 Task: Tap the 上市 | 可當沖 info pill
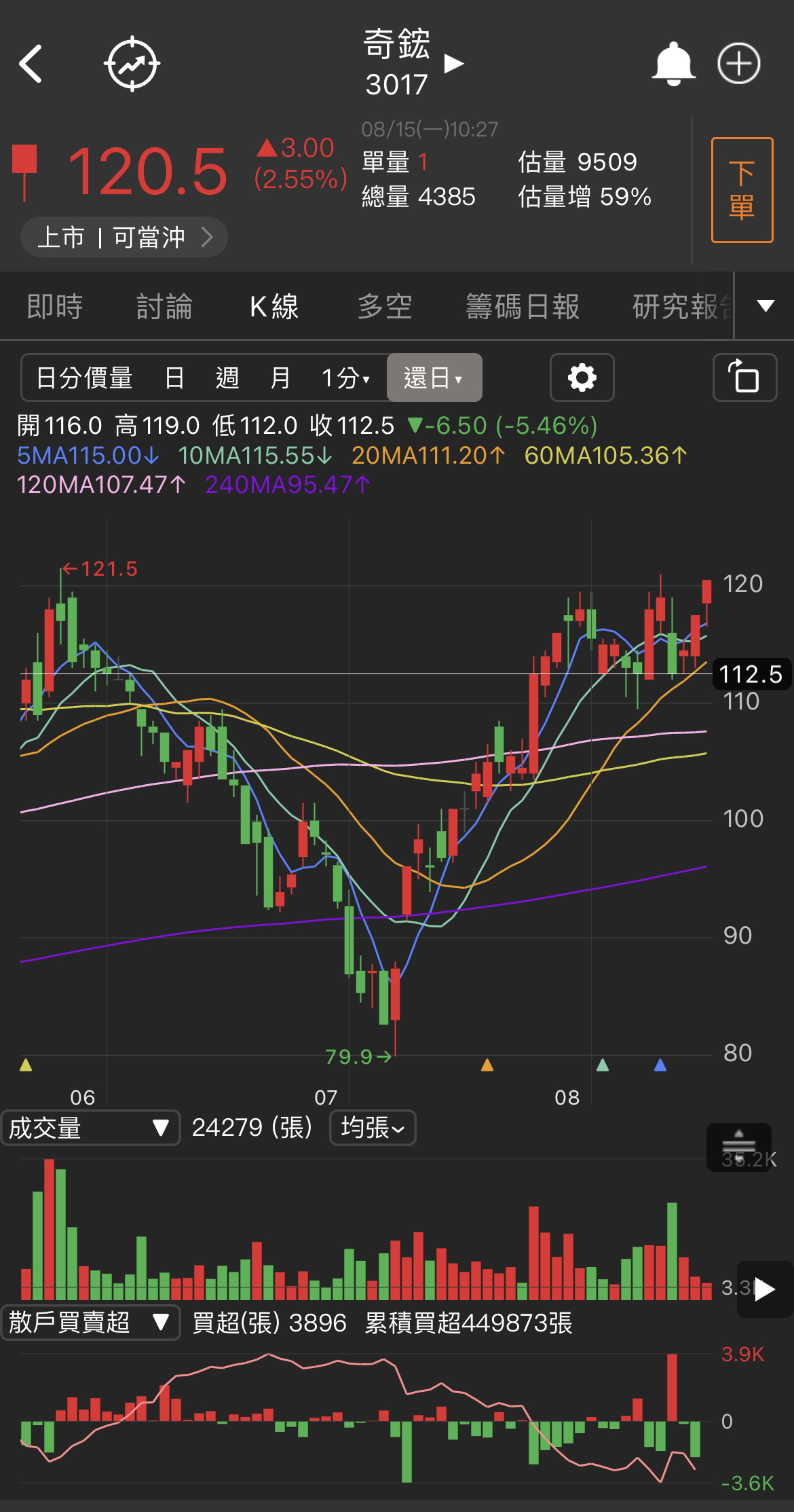[x=124, y=237]
